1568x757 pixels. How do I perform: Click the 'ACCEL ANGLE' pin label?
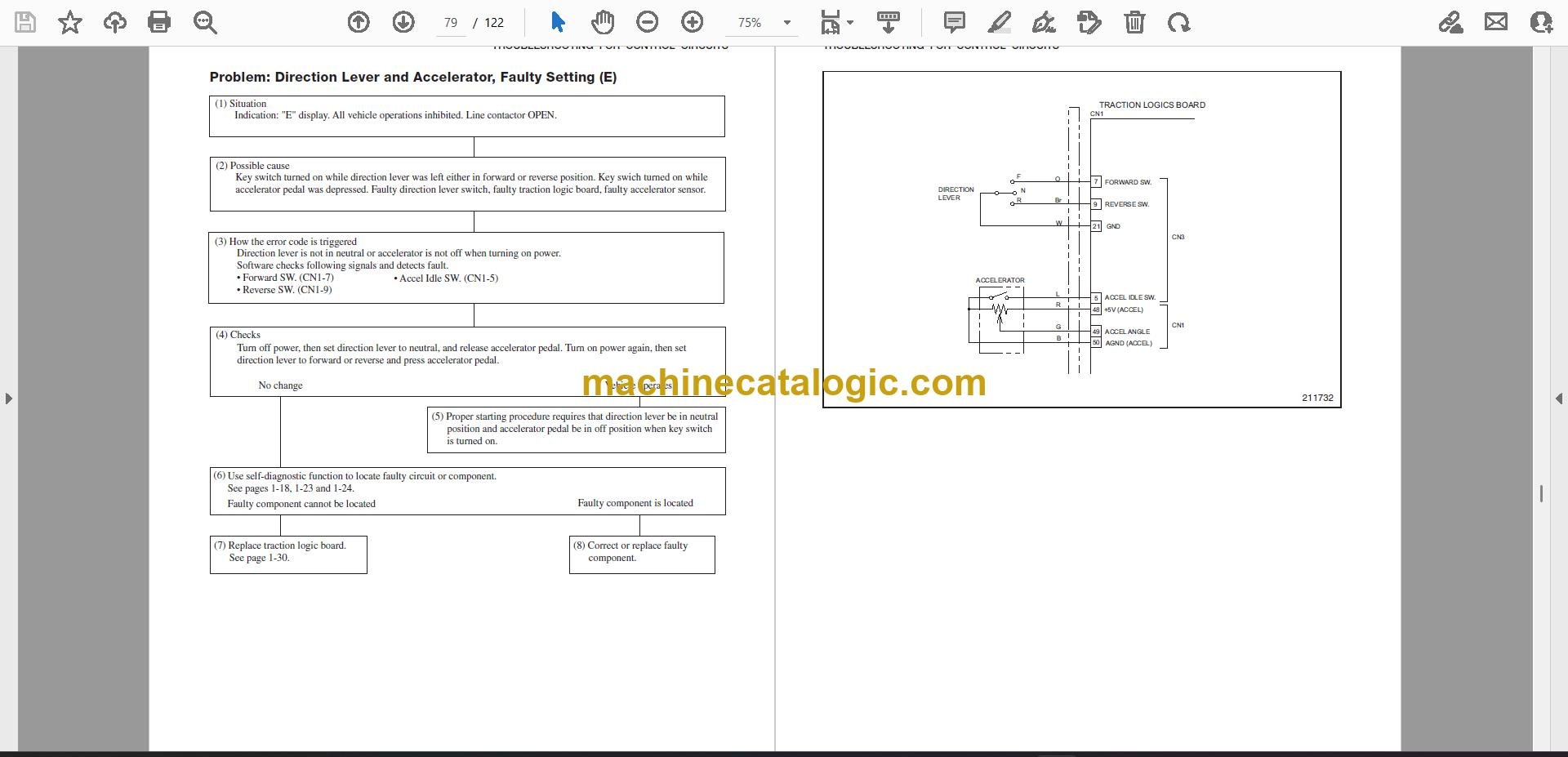[1127, 332]
